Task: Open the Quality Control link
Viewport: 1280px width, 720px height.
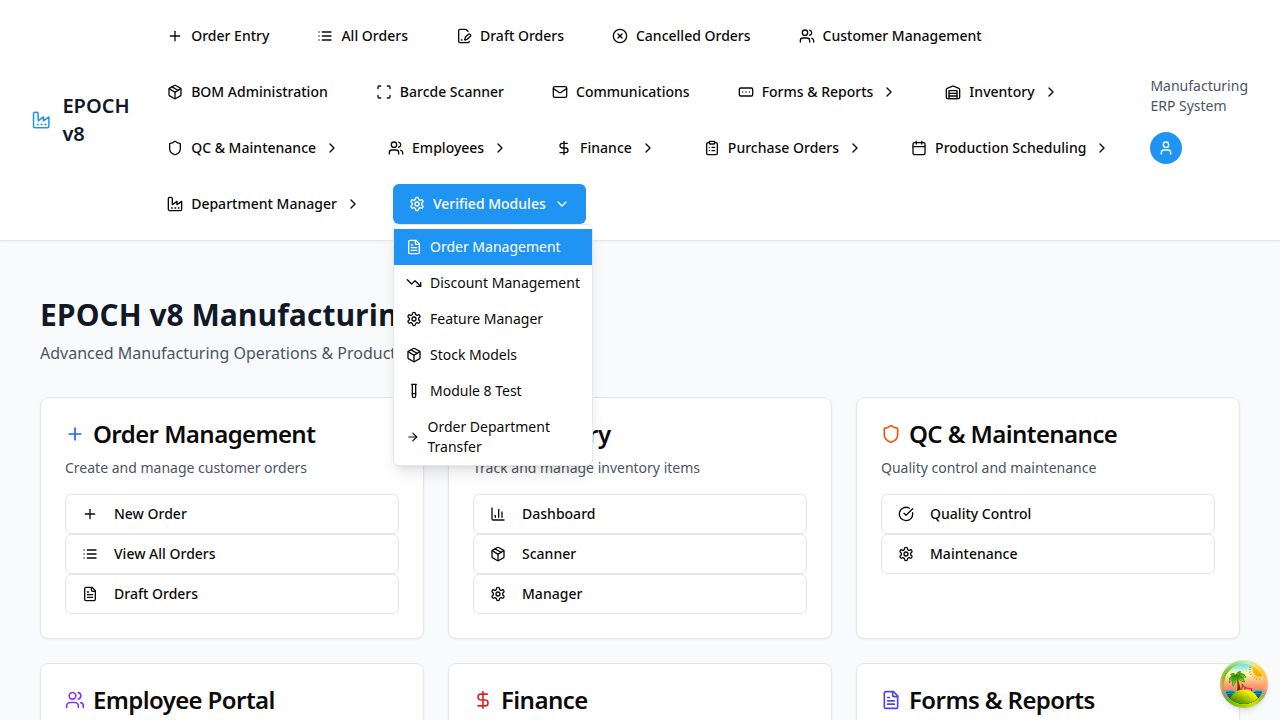Action: pyautogui.click(x=1047, y=514)
